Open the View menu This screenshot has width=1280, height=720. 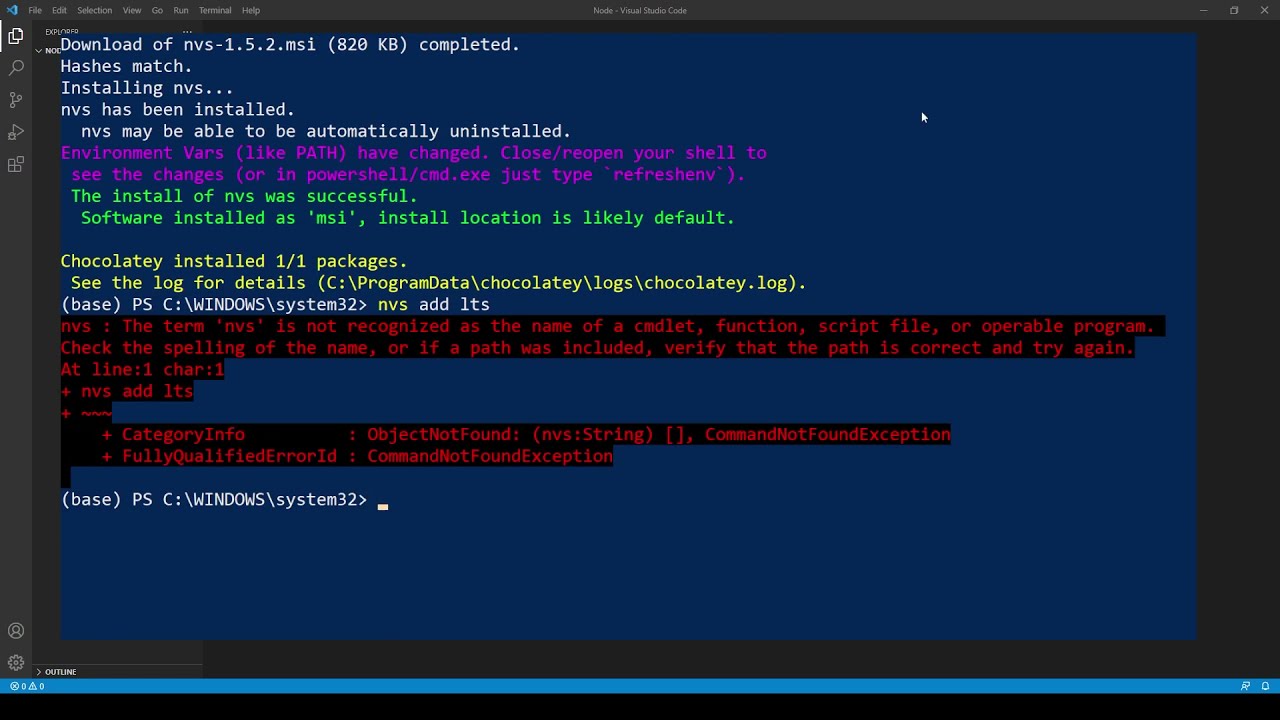pos(131,10)
